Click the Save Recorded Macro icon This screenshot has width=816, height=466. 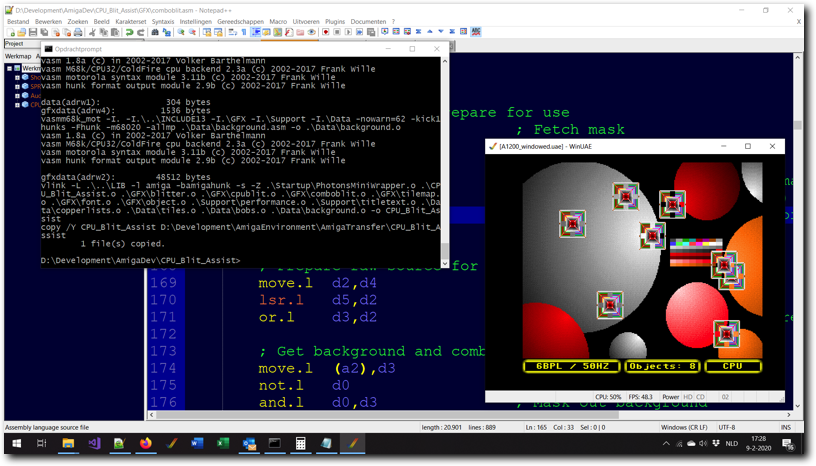pos(371,32)
